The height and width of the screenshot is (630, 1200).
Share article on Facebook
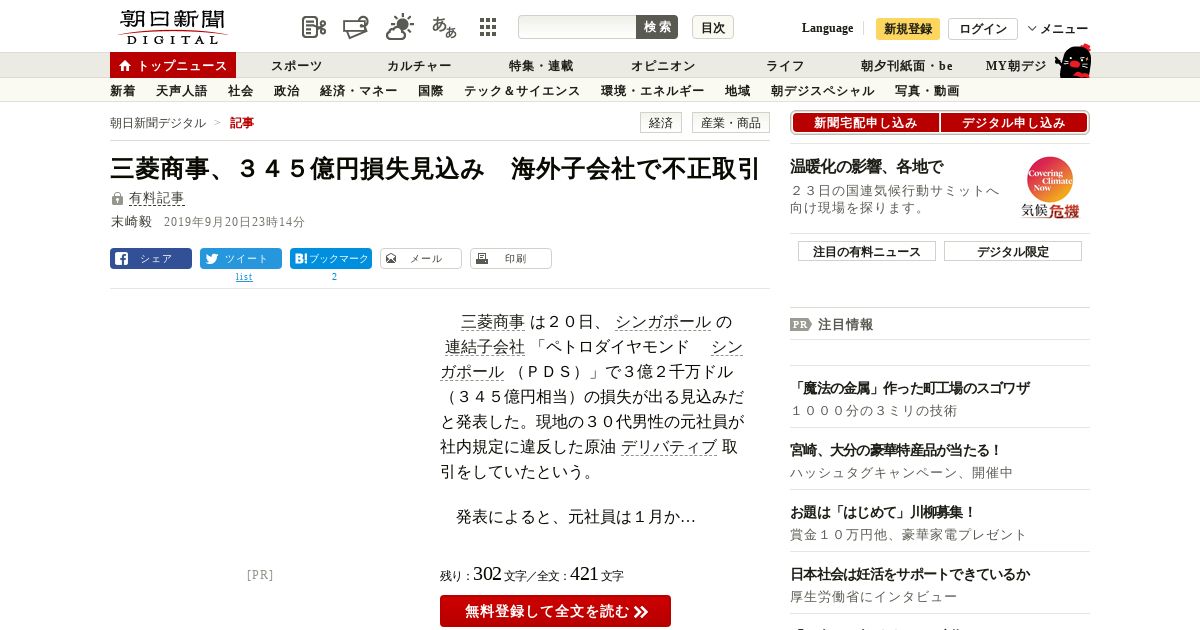tap(151, 258)
